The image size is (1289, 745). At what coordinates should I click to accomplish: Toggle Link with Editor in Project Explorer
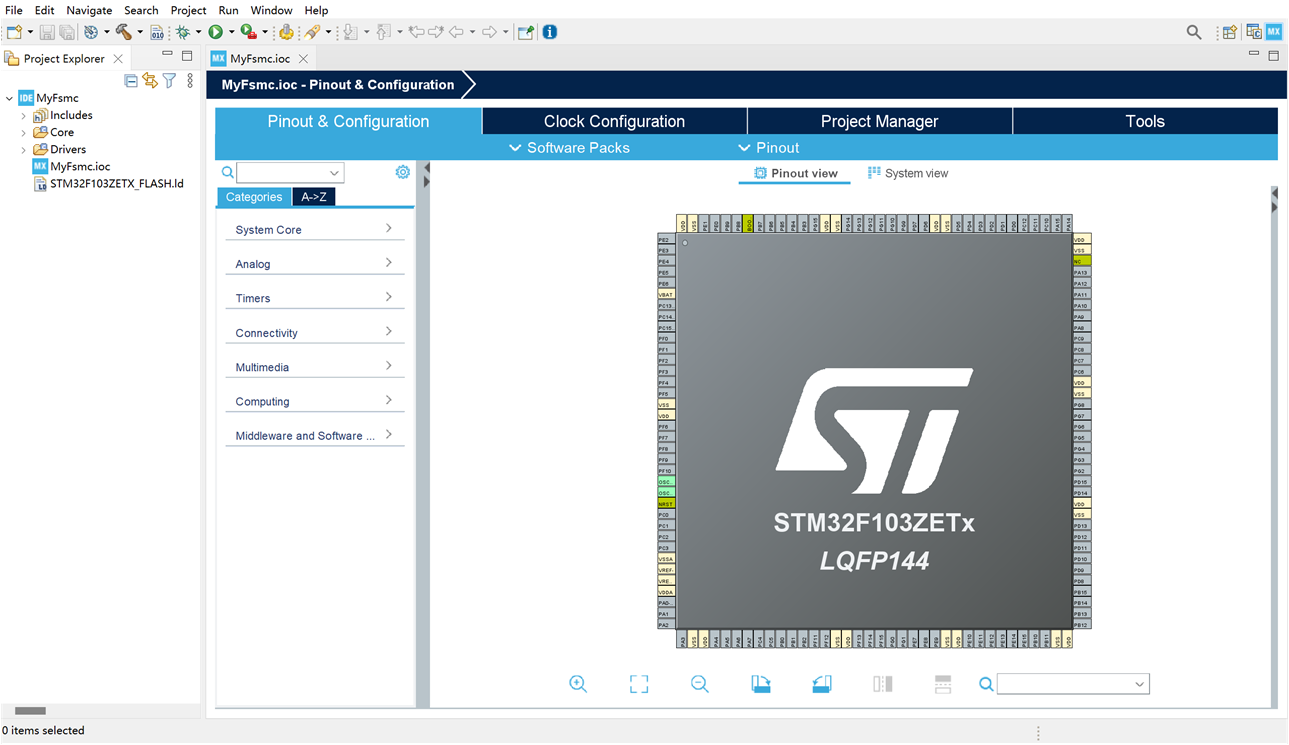click(x=150, y=81)
